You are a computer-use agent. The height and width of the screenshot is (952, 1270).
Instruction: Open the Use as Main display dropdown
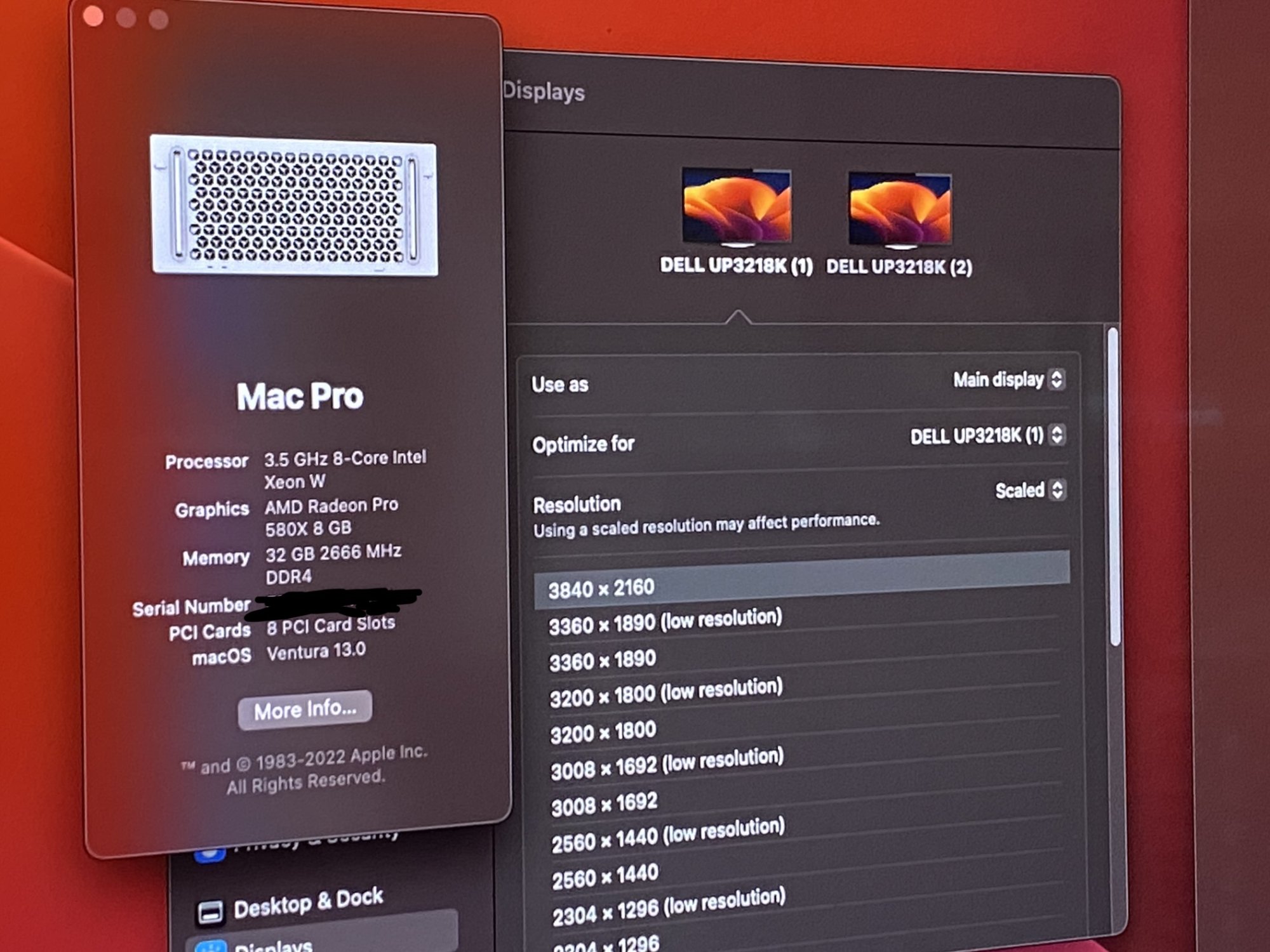click(x=1056, y=379)
